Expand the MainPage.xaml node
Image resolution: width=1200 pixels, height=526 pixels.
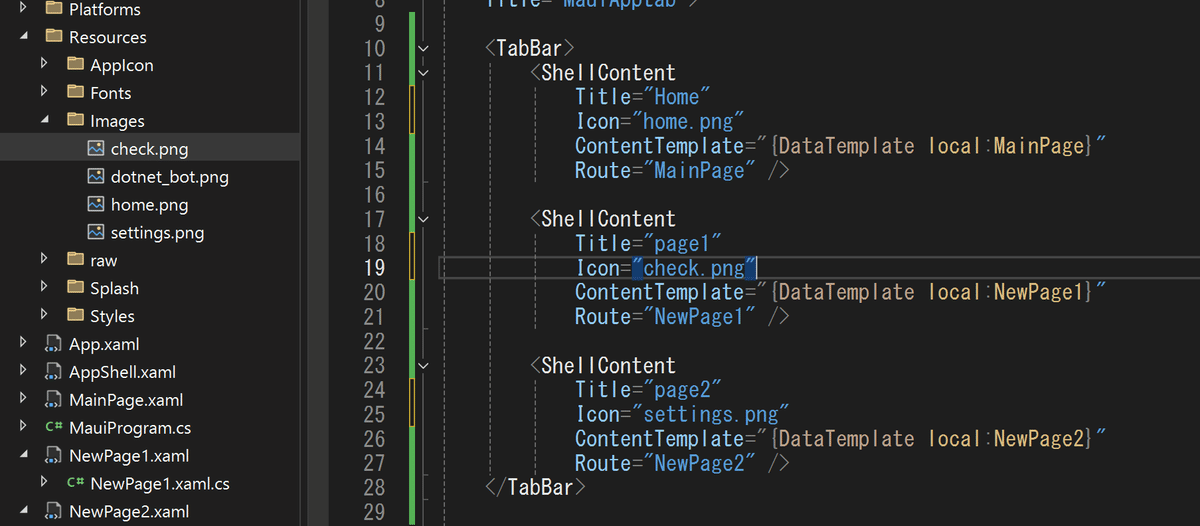(x=23, y=399)
